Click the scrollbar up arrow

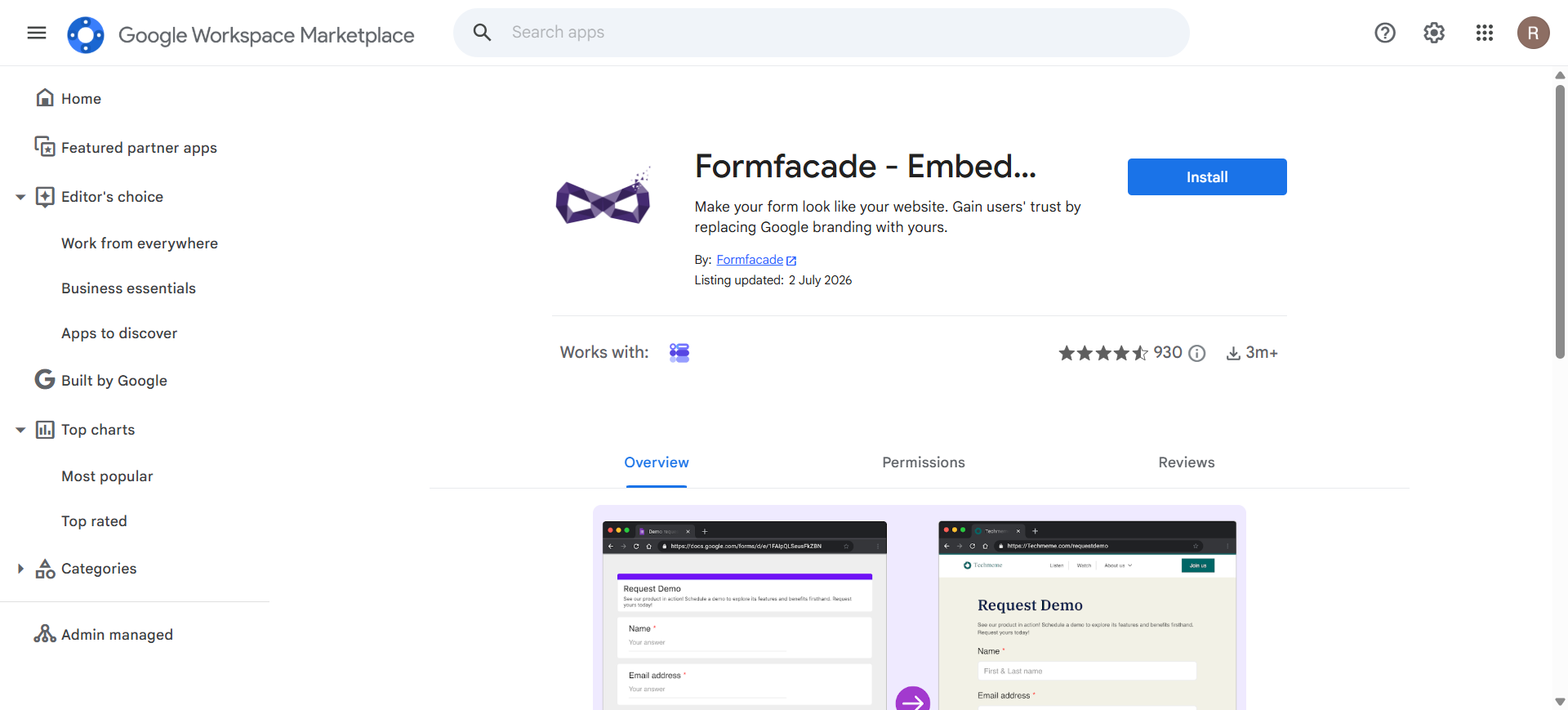click(x=1560, y=75)
